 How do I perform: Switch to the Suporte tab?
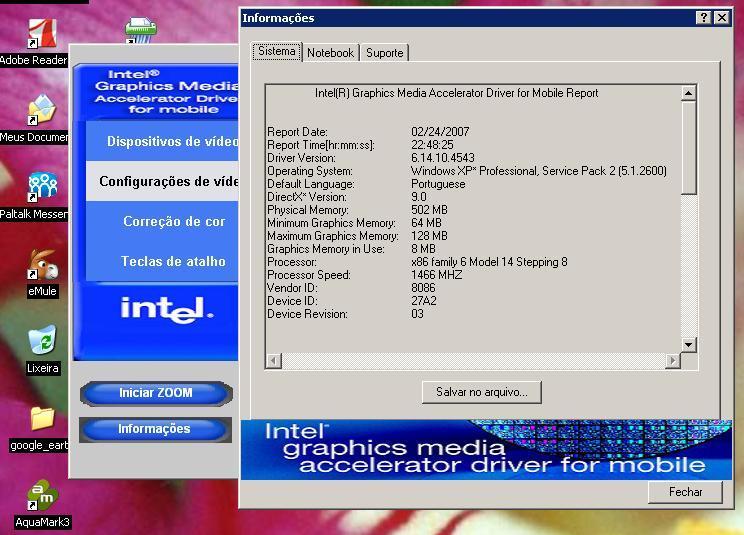click(384, 53)
